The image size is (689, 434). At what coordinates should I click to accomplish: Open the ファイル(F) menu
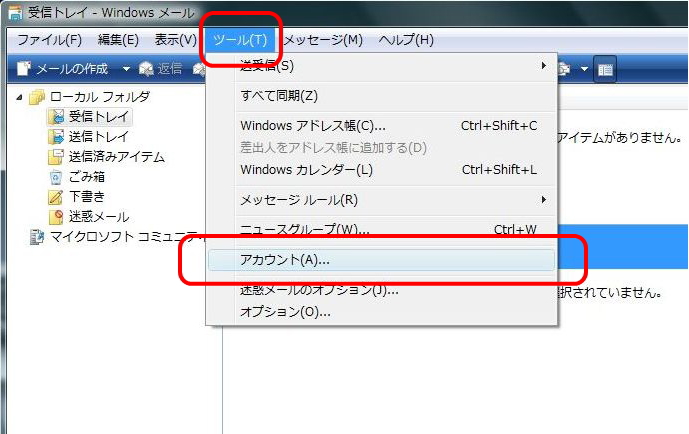49,40
